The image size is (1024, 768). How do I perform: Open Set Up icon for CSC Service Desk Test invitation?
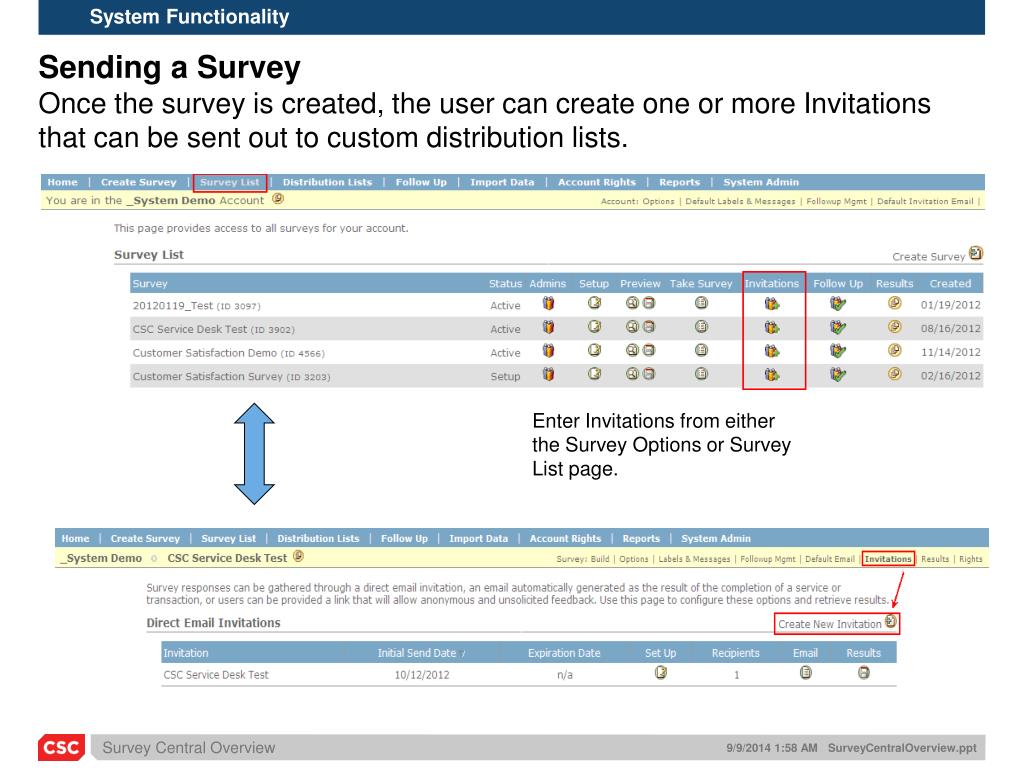(x=661, y=672)
